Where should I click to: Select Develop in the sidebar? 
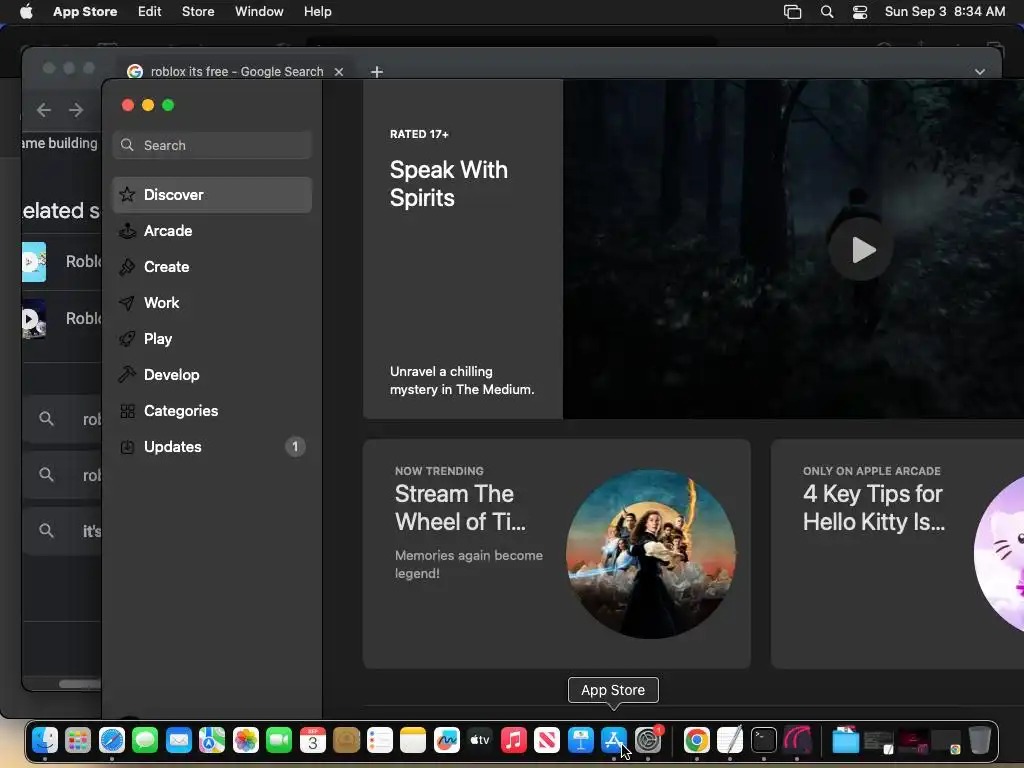(212, 374)
